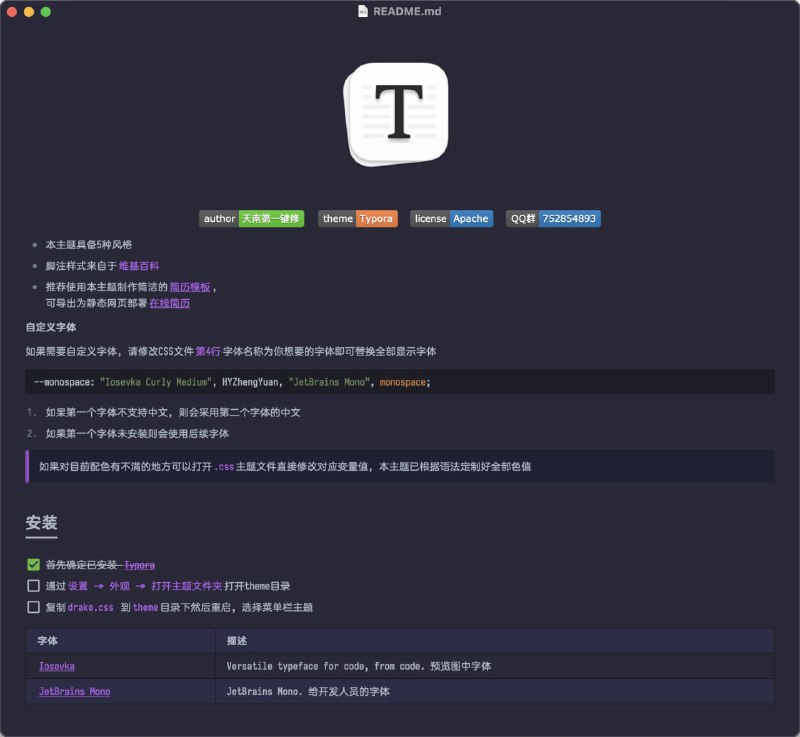The image size is (800, 737).
Task: Open the struck-through Typora link
Action: click(x=139, y=565)
